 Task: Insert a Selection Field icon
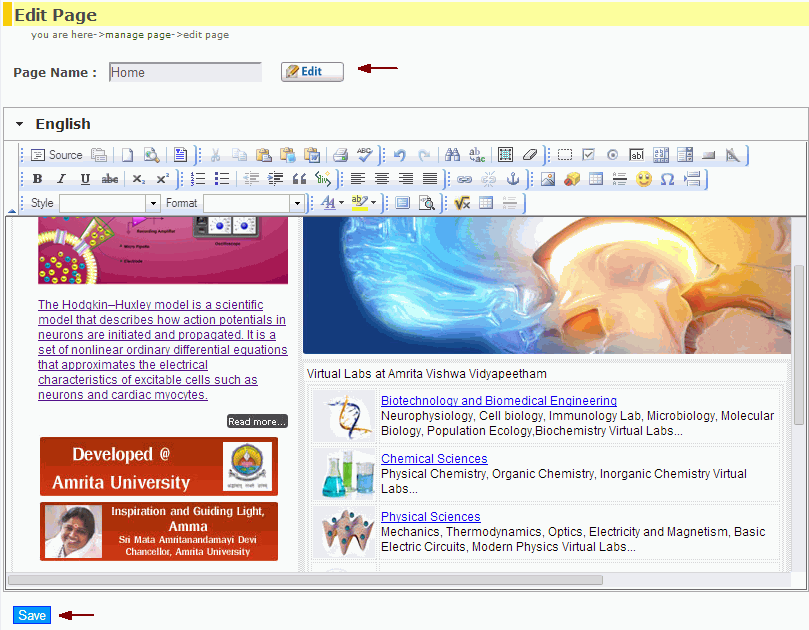click(x=685, y=155)
